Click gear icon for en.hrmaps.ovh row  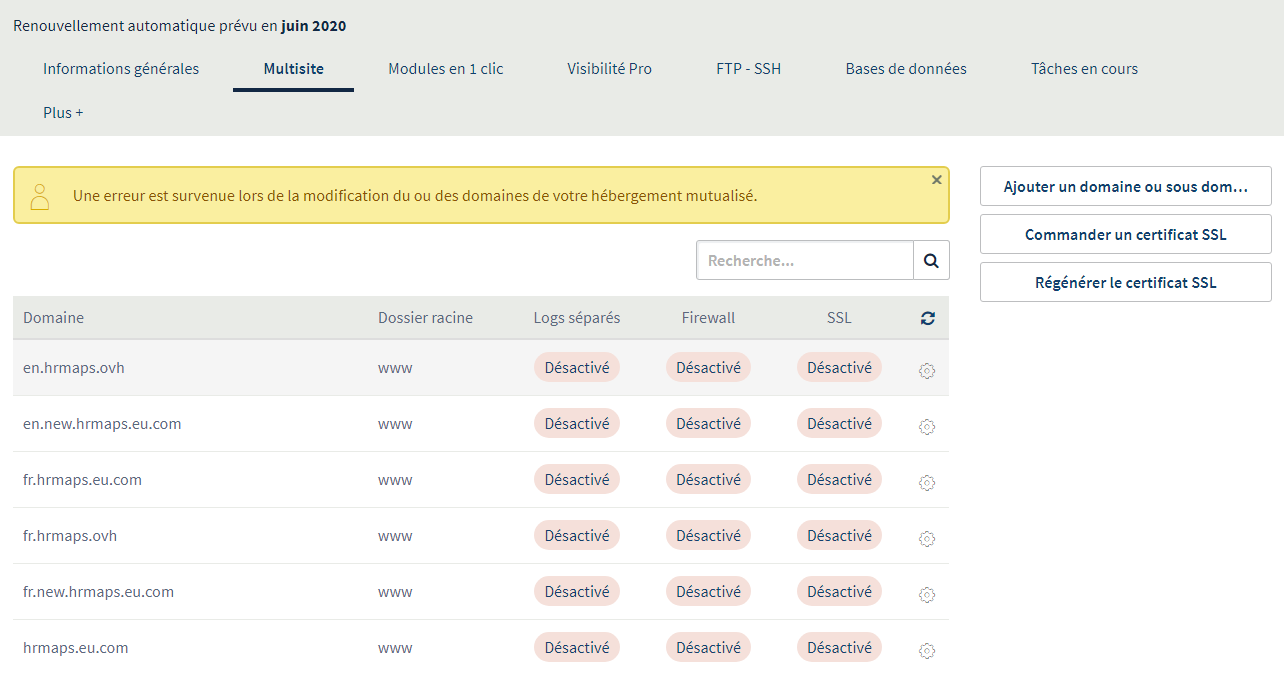(x=926, y=370)
